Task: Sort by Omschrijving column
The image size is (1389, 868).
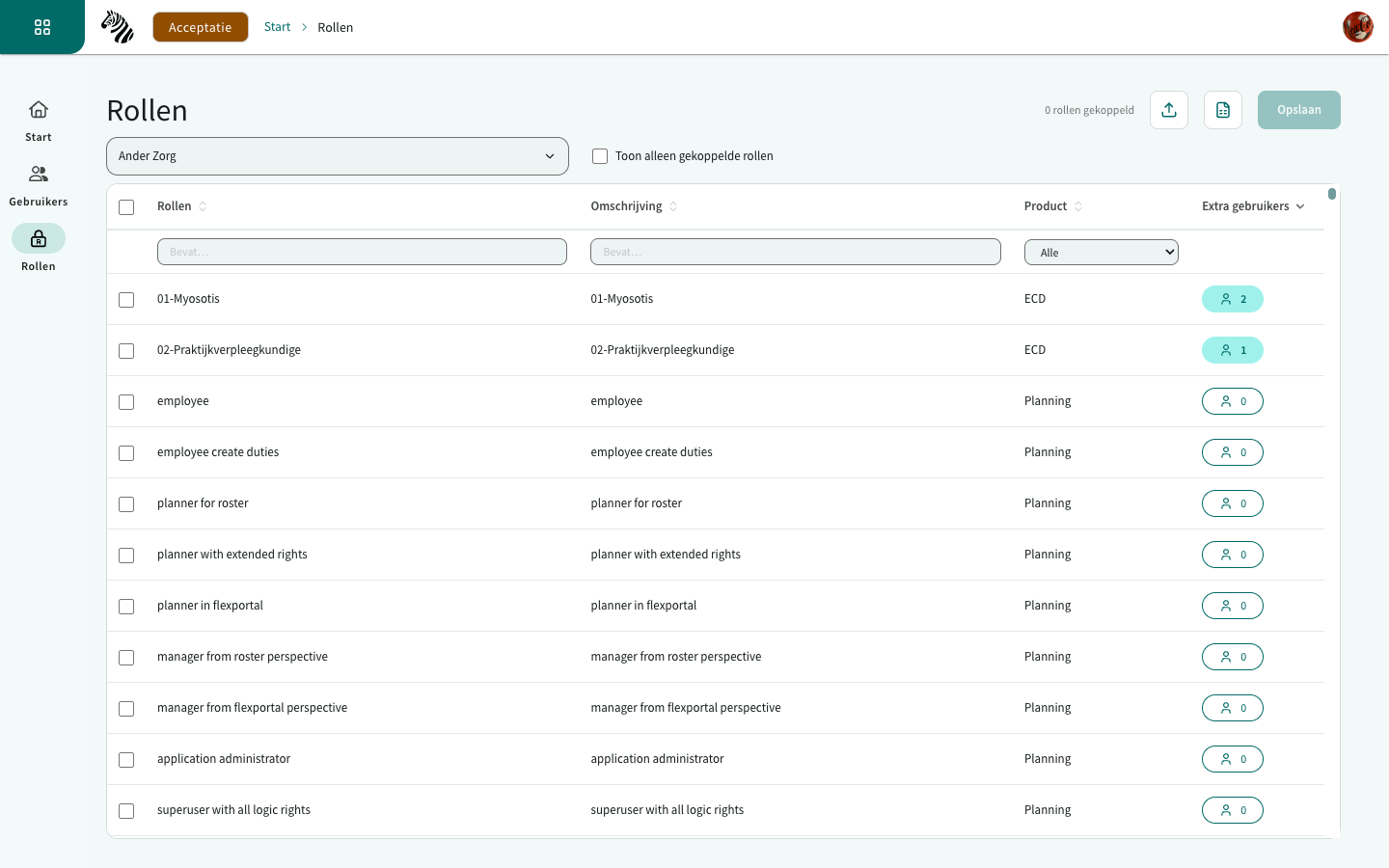Action: pyautogui.click(x=673, y=206)
